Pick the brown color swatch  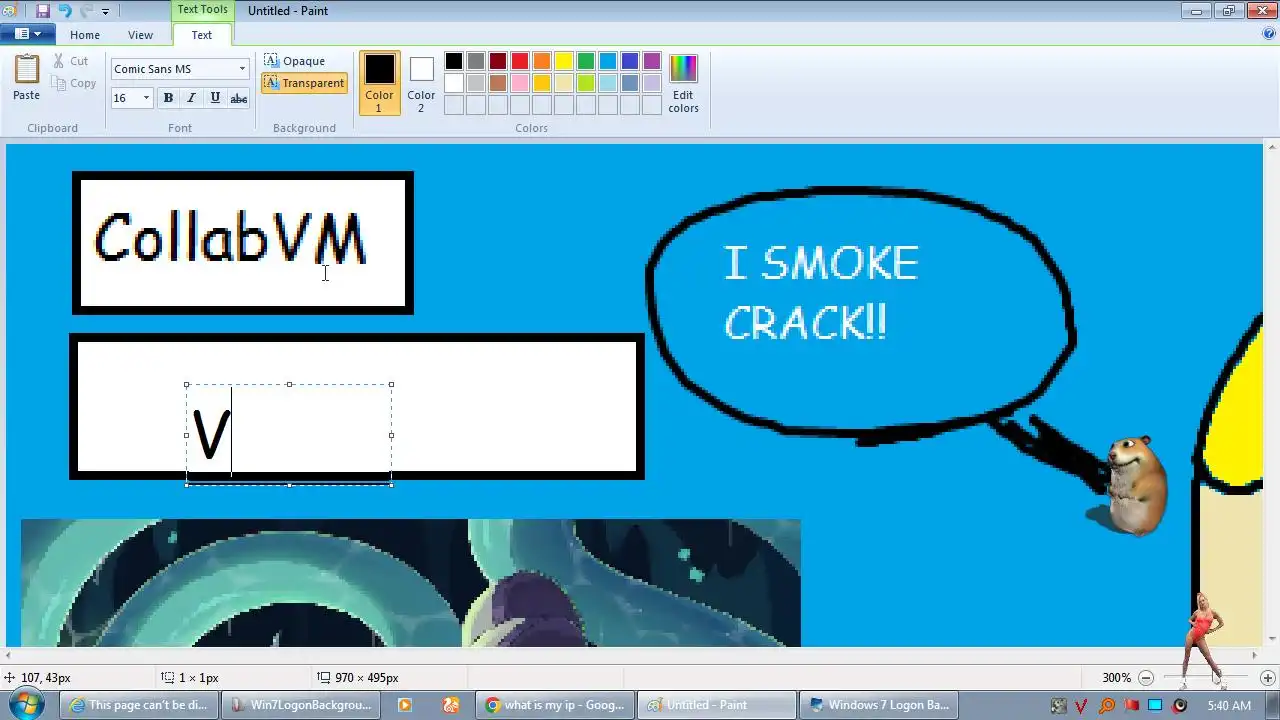[498, 83]
